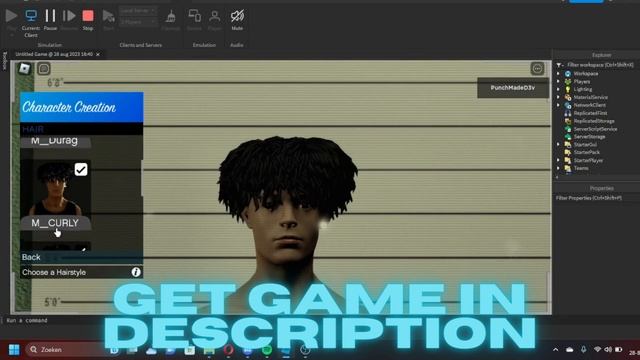
Task: Open the Local Server dropdown
Action: tap(138, 11)
